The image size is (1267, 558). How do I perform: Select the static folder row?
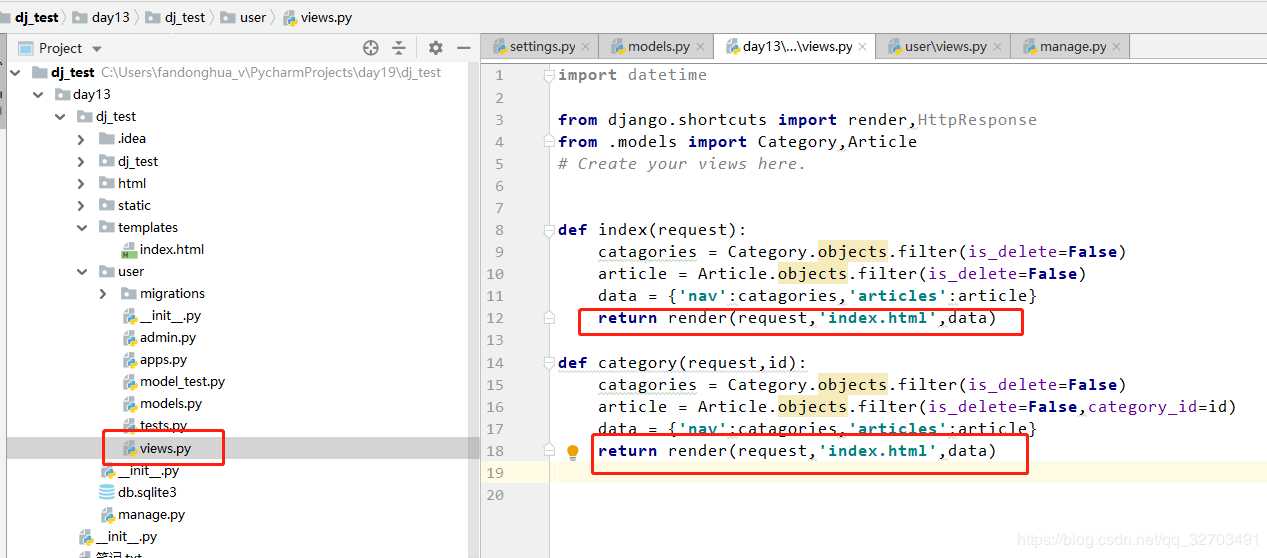coord(124,205)
